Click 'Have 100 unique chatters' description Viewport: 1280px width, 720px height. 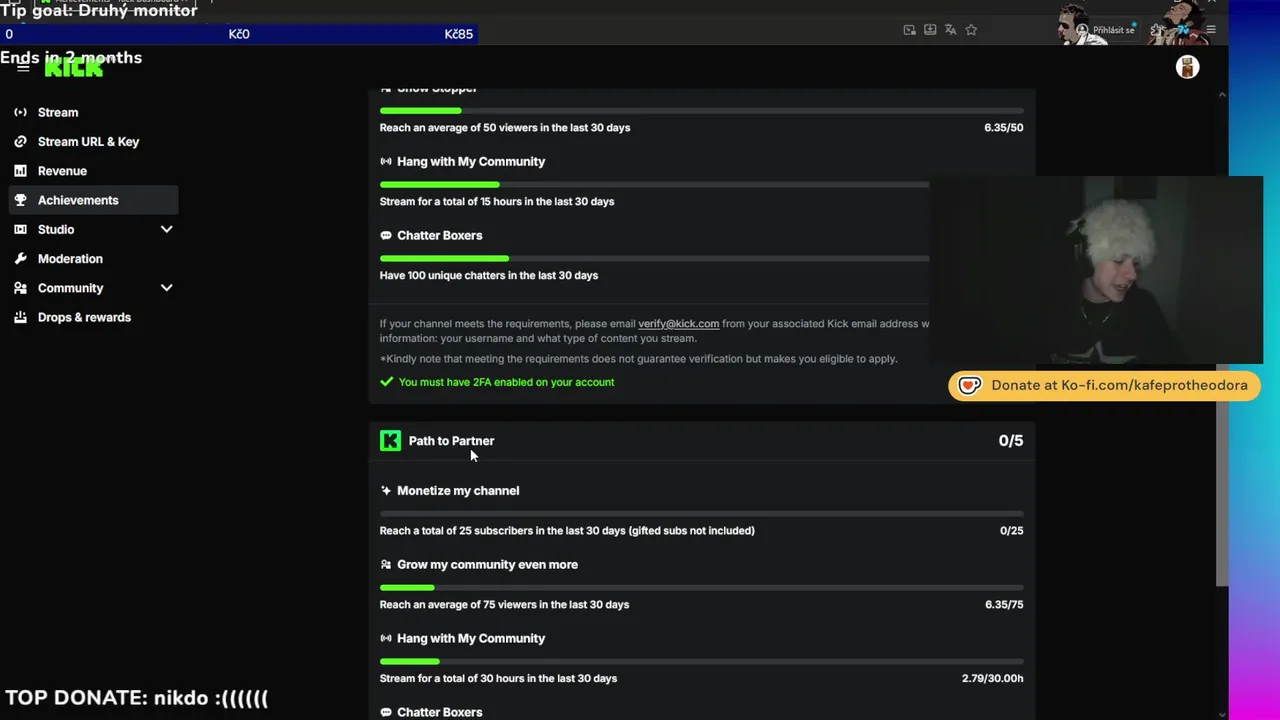[x=489, y=276]
